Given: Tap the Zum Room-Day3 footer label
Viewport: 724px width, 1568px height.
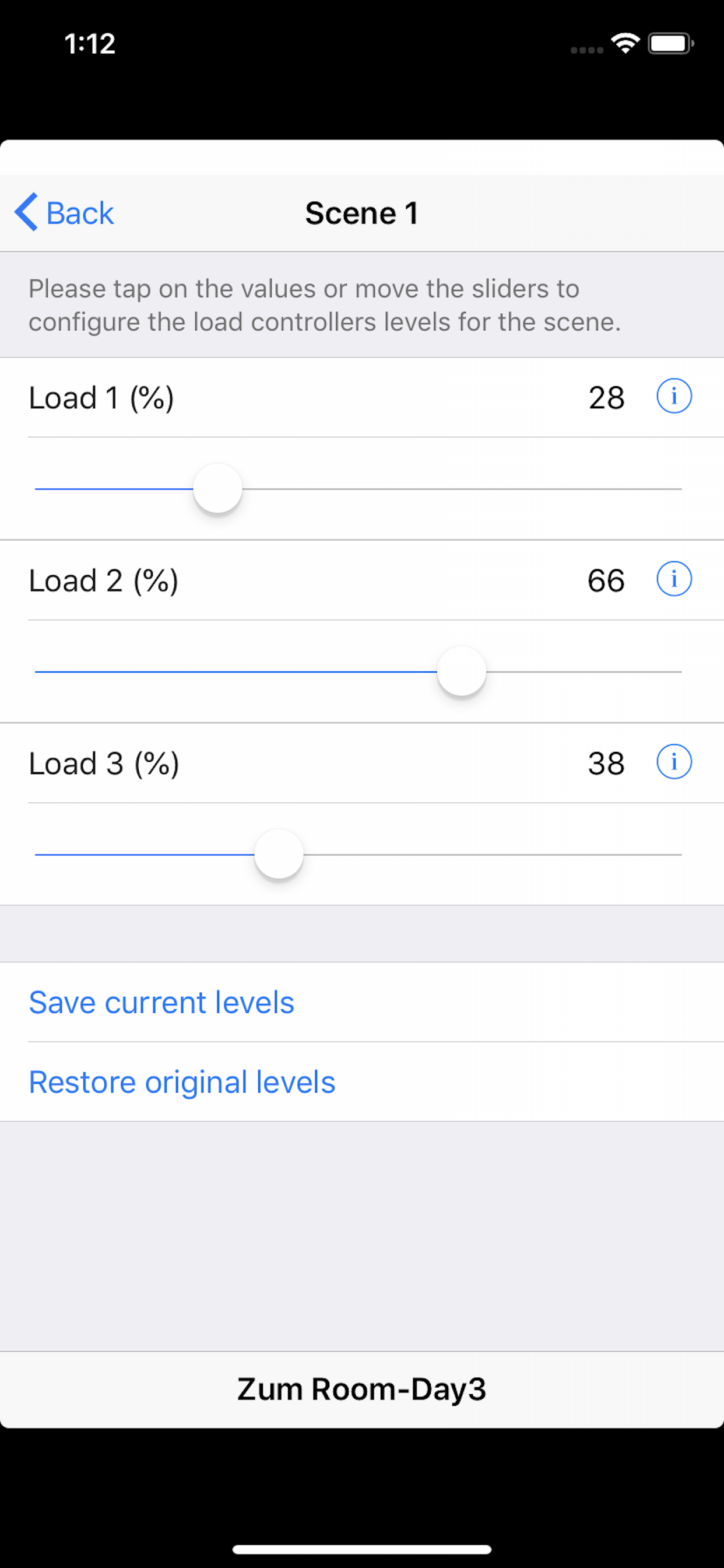Looking at the screenshot, I should (362, 1389).
